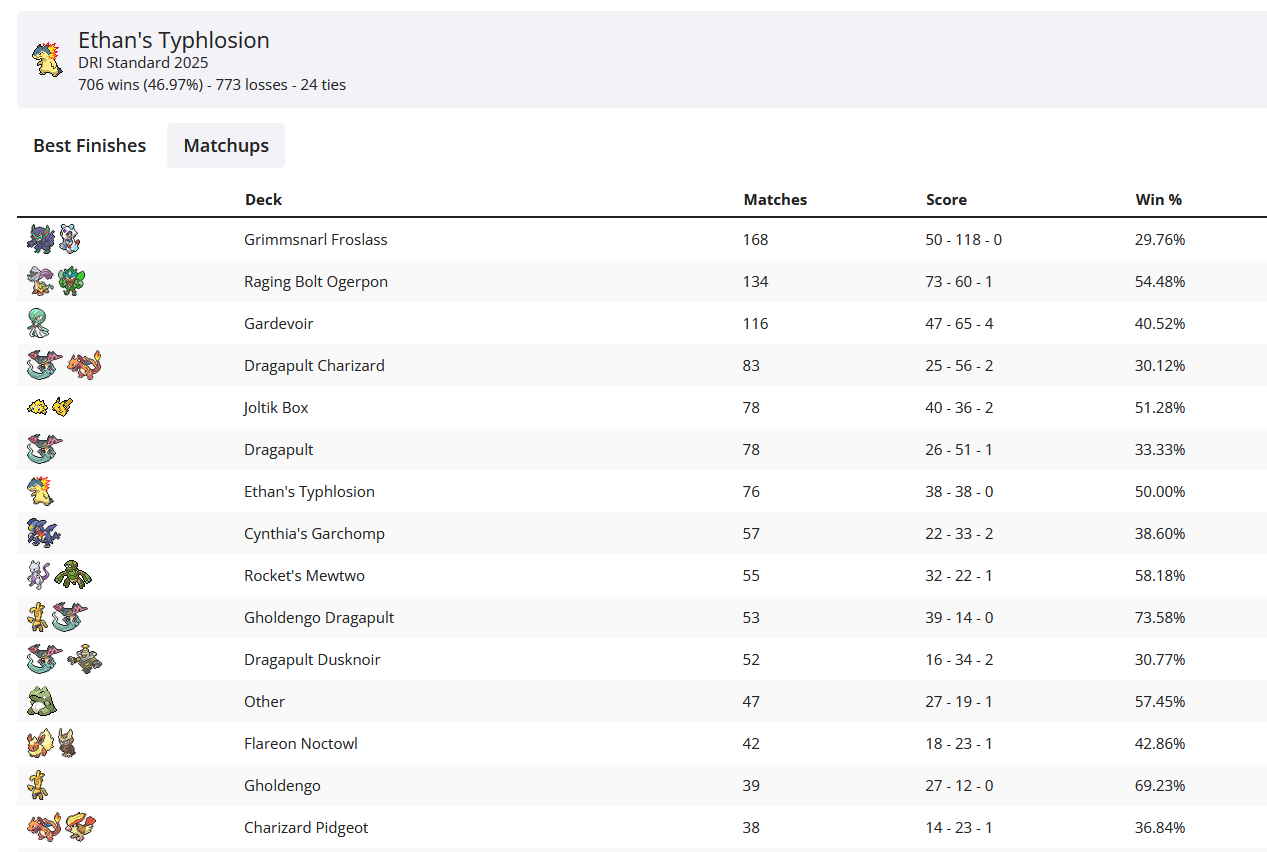
Task: Open the Grimmsnarl Froslass deck link
Action: 316,240
